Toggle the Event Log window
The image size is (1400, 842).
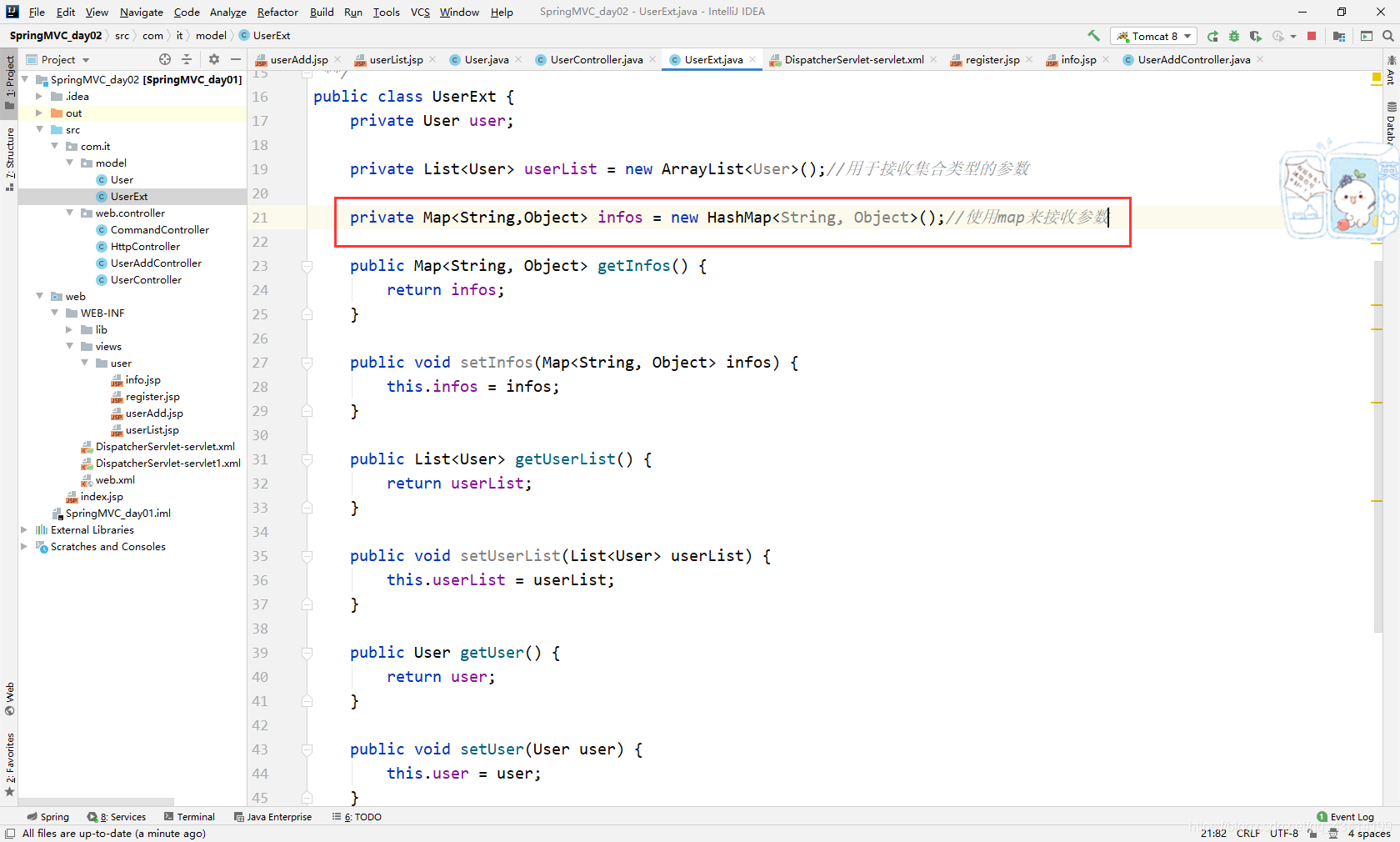(x=1345, y=817)
